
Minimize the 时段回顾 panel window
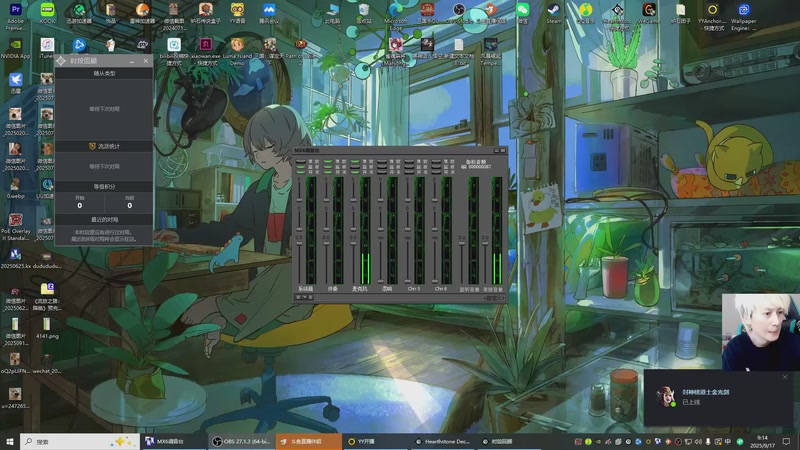[132, 61]
